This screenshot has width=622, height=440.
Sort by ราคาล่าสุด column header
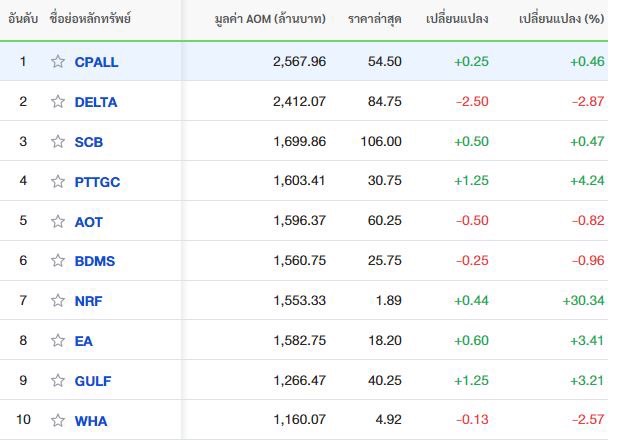pyautogui.click(x=374, y=19)
